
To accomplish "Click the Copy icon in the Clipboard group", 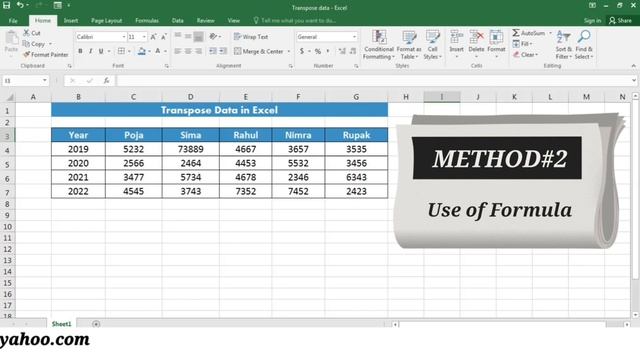I will (x=26, y=44).
